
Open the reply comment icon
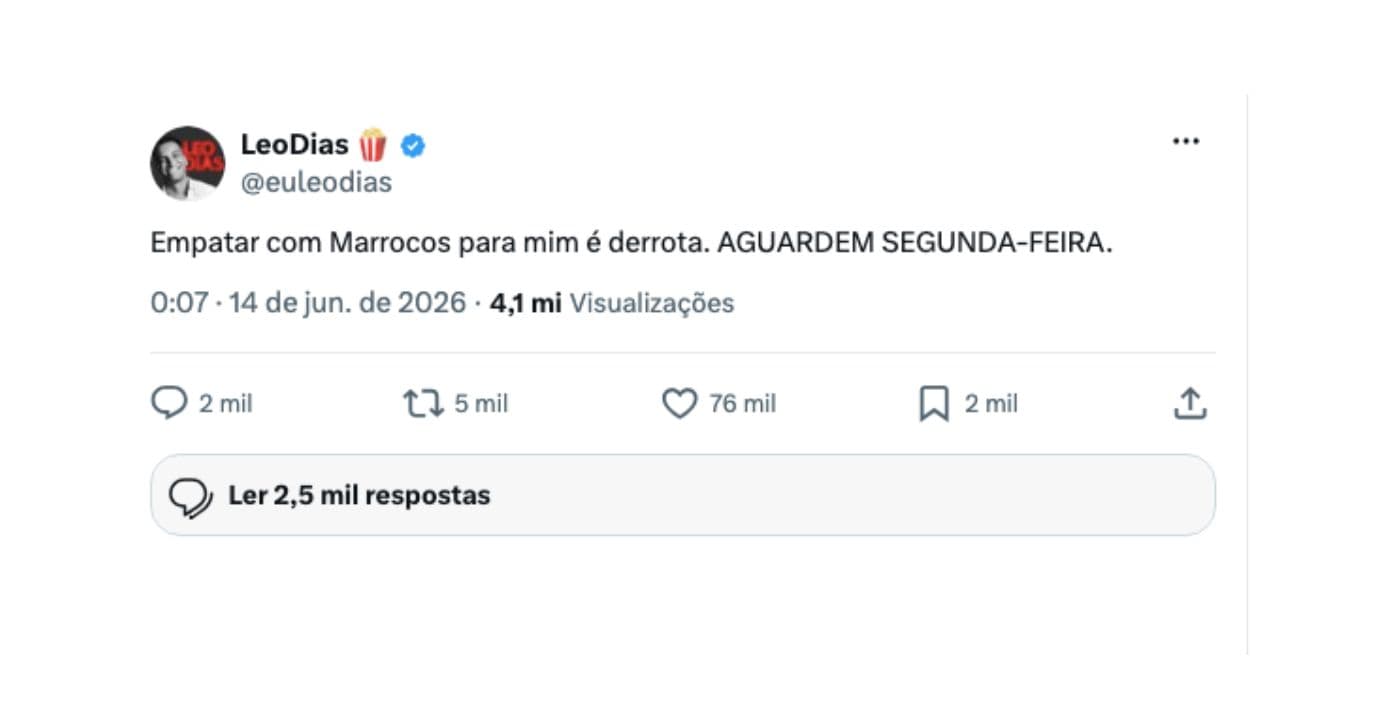[x=169, y=403]
